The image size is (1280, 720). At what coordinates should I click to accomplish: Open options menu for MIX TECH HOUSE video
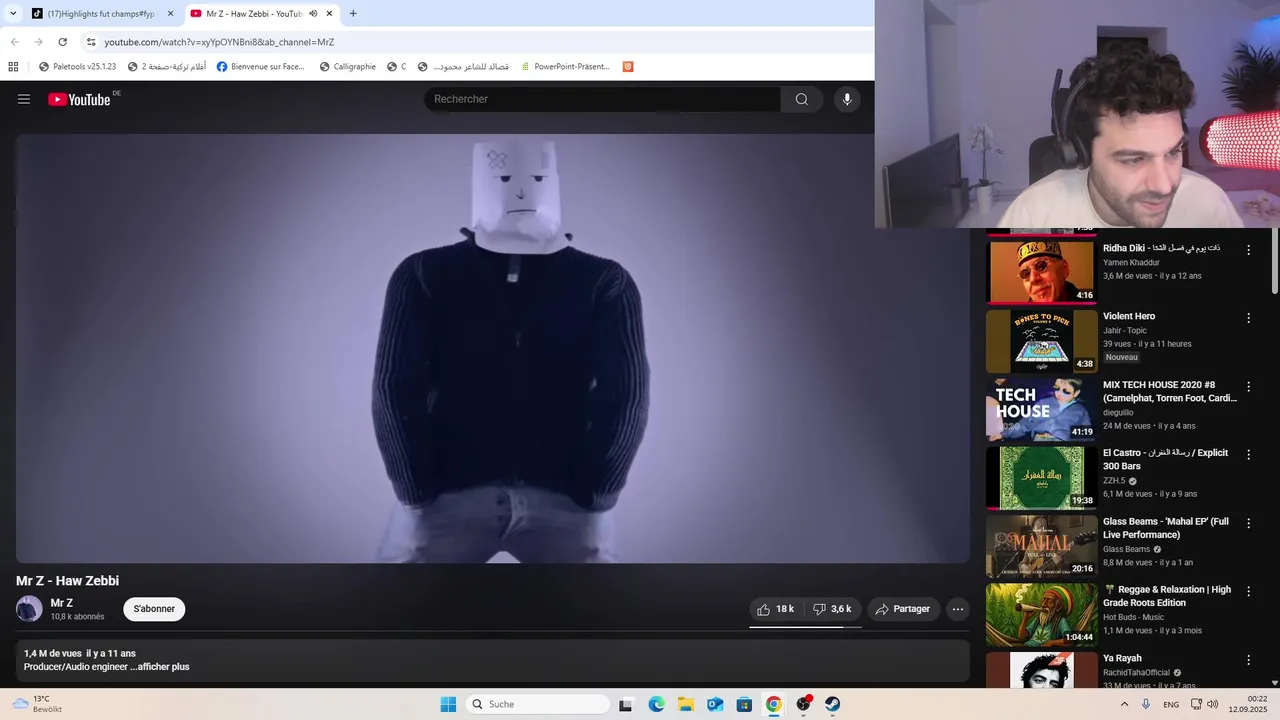(1248, 386)
